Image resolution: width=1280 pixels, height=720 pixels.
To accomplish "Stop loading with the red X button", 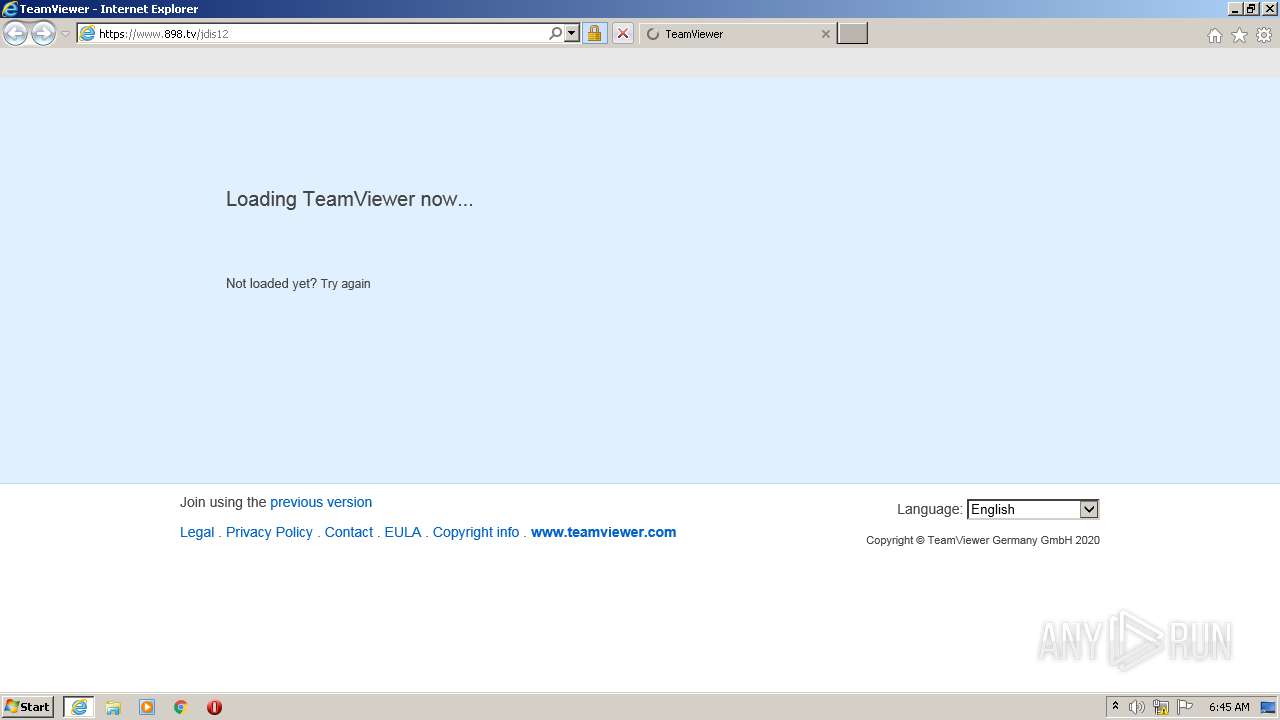I will coord(622,34).
